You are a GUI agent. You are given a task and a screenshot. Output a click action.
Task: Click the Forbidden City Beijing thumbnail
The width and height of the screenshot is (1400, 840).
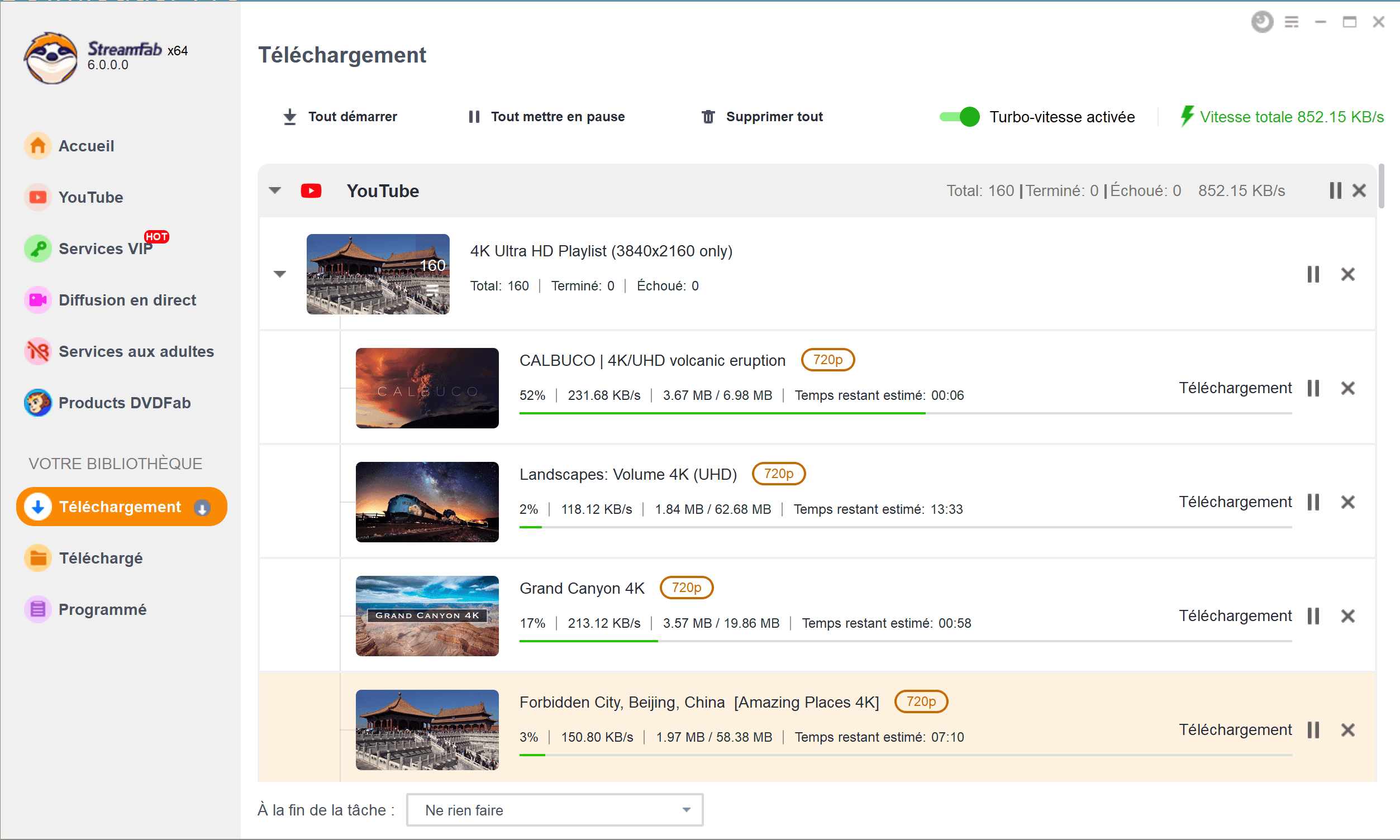(x=427, y=728)
